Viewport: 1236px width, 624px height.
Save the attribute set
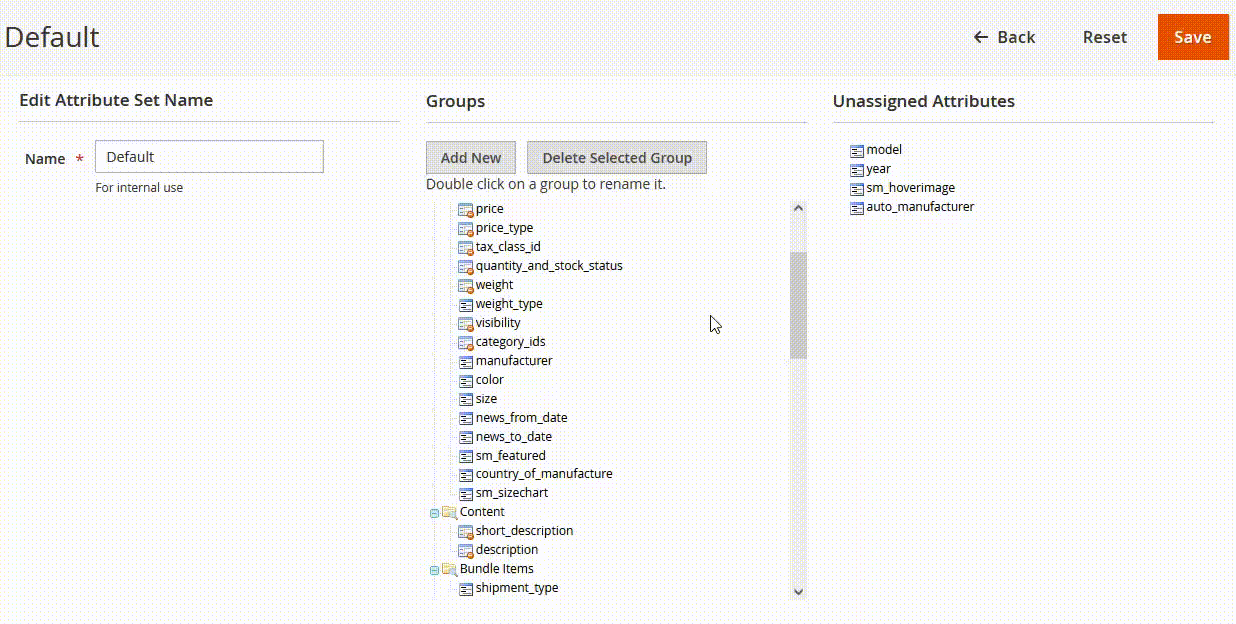(1193, 37)
